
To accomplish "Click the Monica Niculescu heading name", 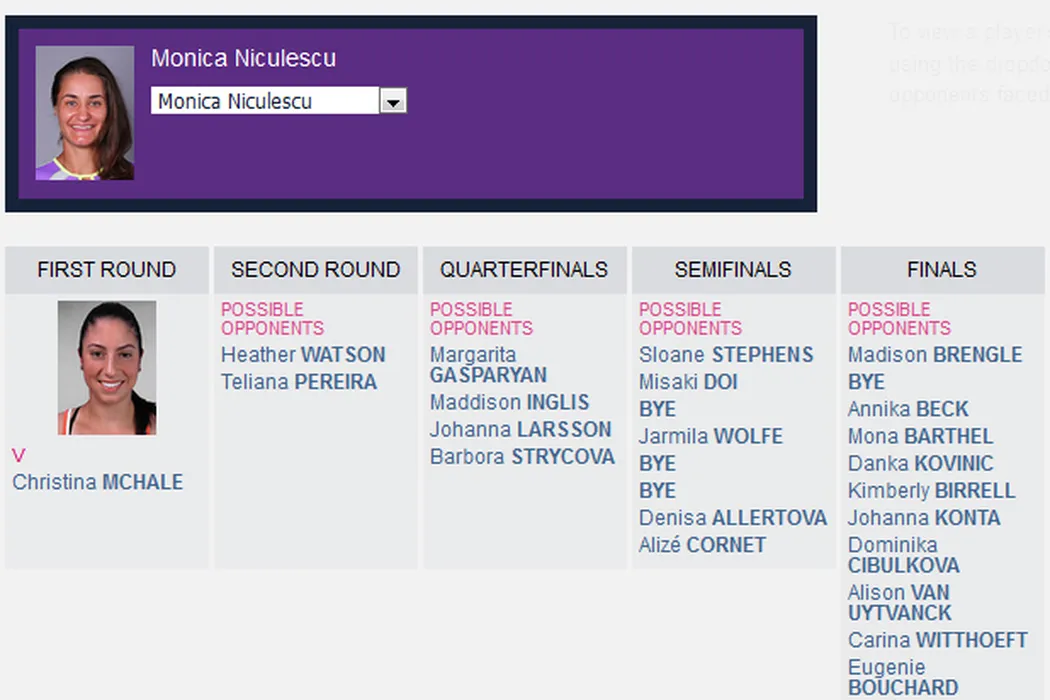I will tap(243, 58).
